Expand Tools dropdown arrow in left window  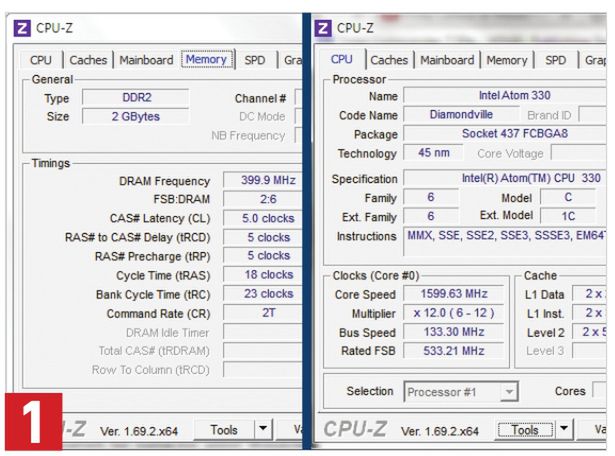point(263,429)
